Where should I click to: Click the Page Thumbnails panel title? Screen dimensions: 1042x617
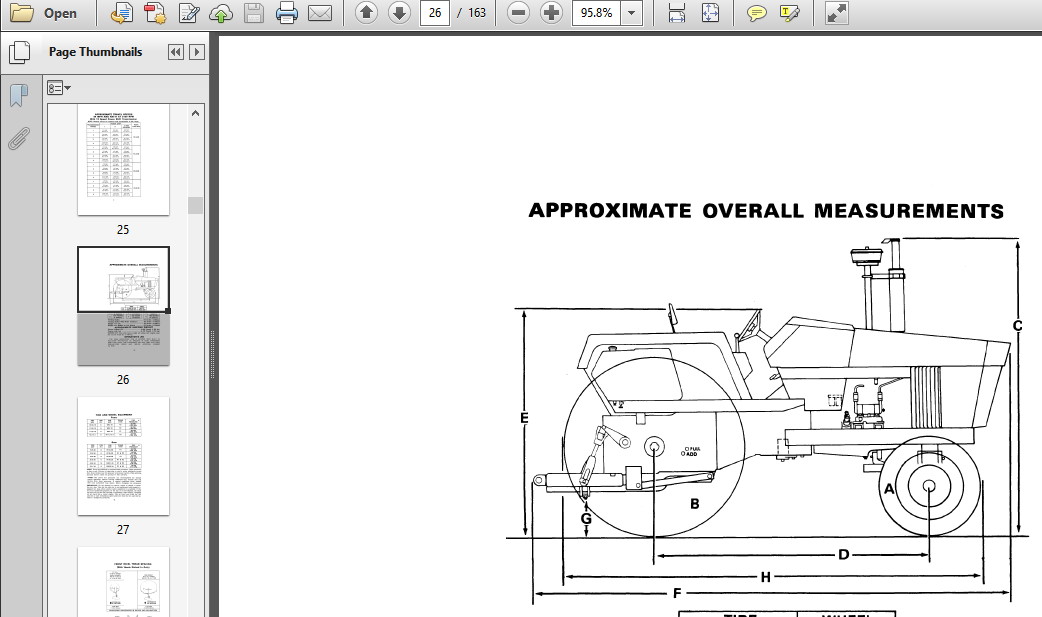(95, 52)
